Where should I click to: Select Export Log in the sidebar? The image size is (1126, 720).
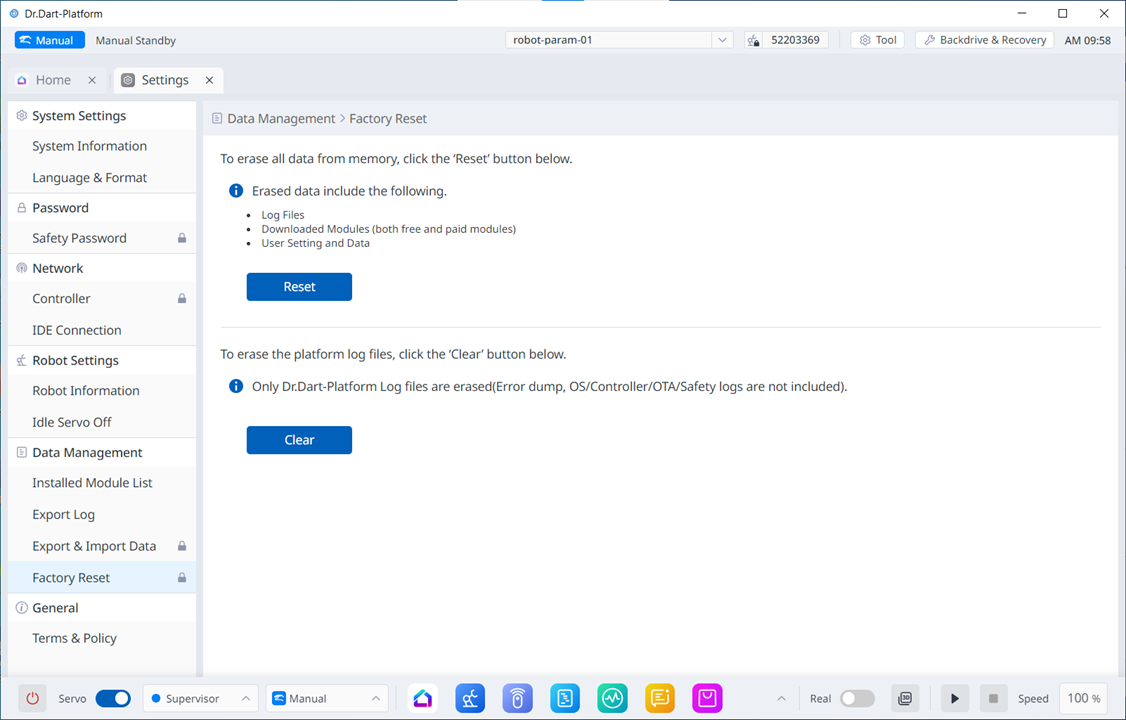click(x=64, y=514)
